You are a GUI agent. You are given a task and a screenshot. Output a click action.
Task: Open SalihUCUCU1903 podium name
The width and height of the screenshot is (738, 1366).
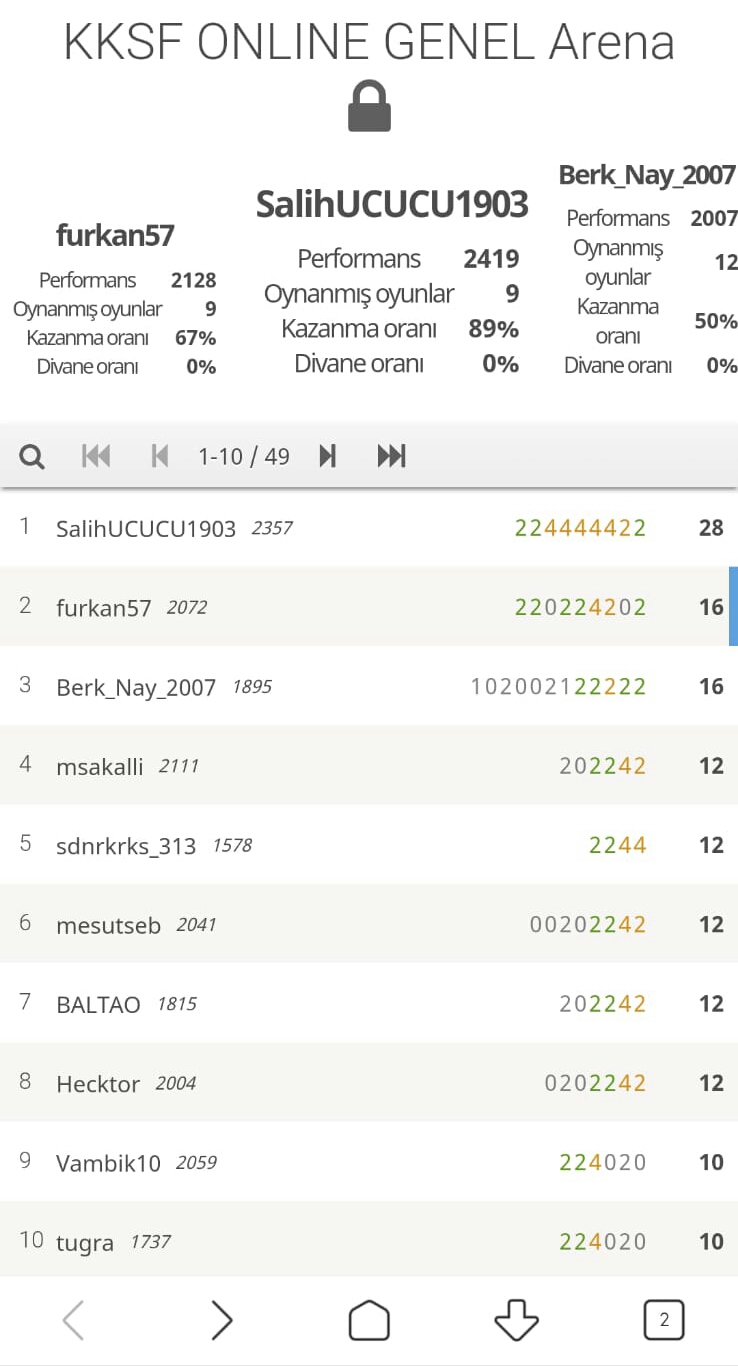[392, 204]
